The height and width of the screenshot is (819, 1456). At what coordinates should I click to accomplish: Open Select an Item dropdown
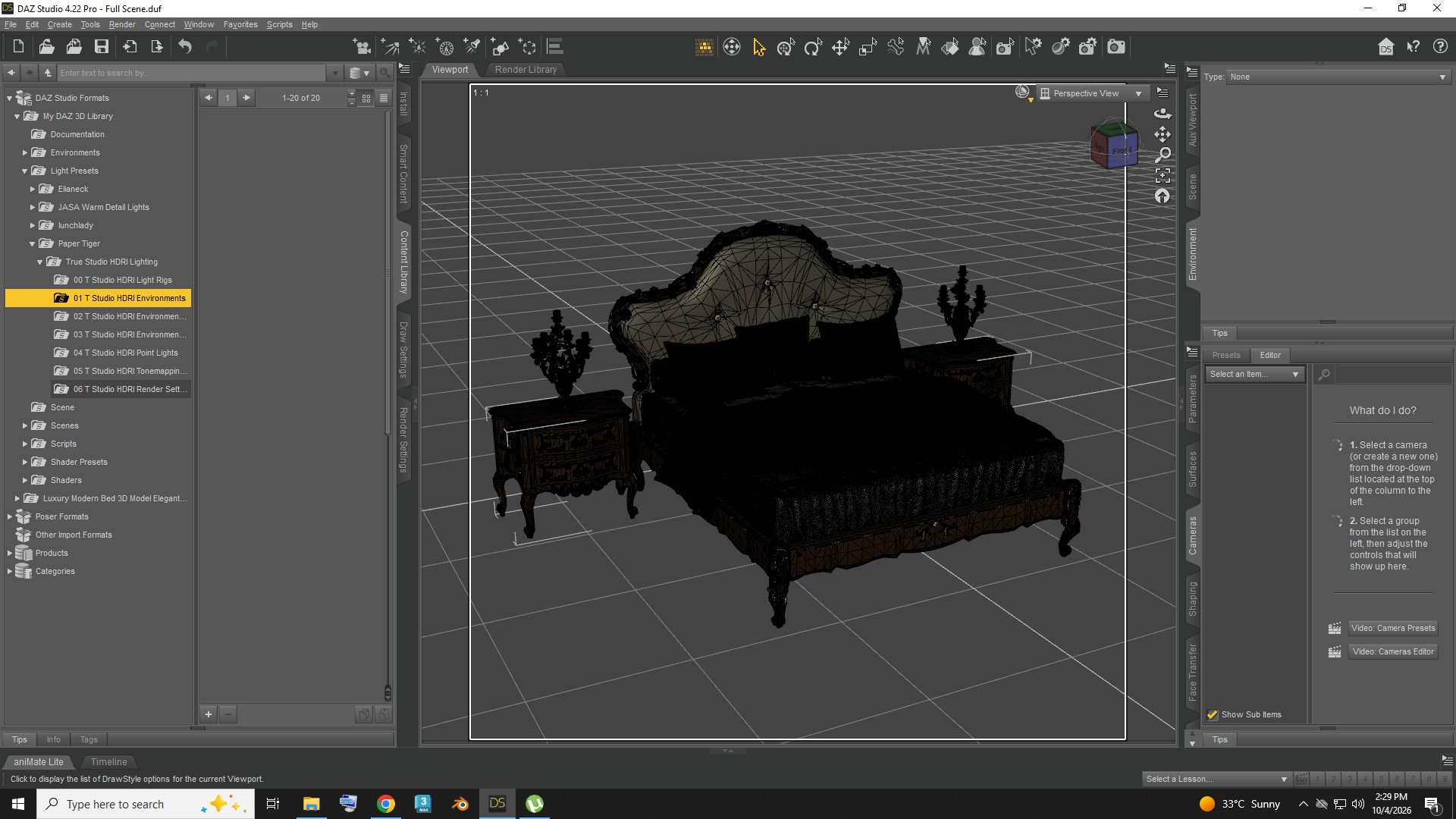[1254, 375]
